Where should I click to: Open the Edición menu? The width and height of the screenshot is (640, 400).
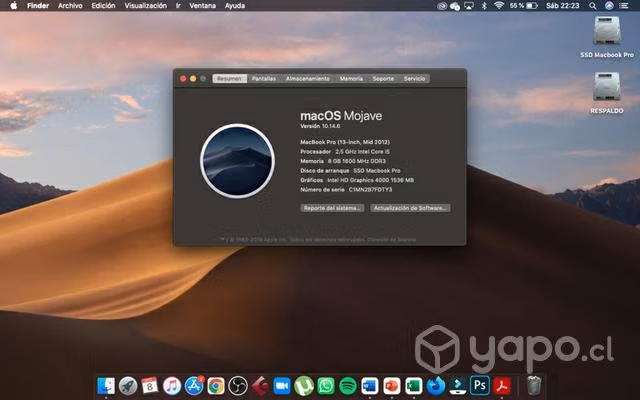coord(103,6)
